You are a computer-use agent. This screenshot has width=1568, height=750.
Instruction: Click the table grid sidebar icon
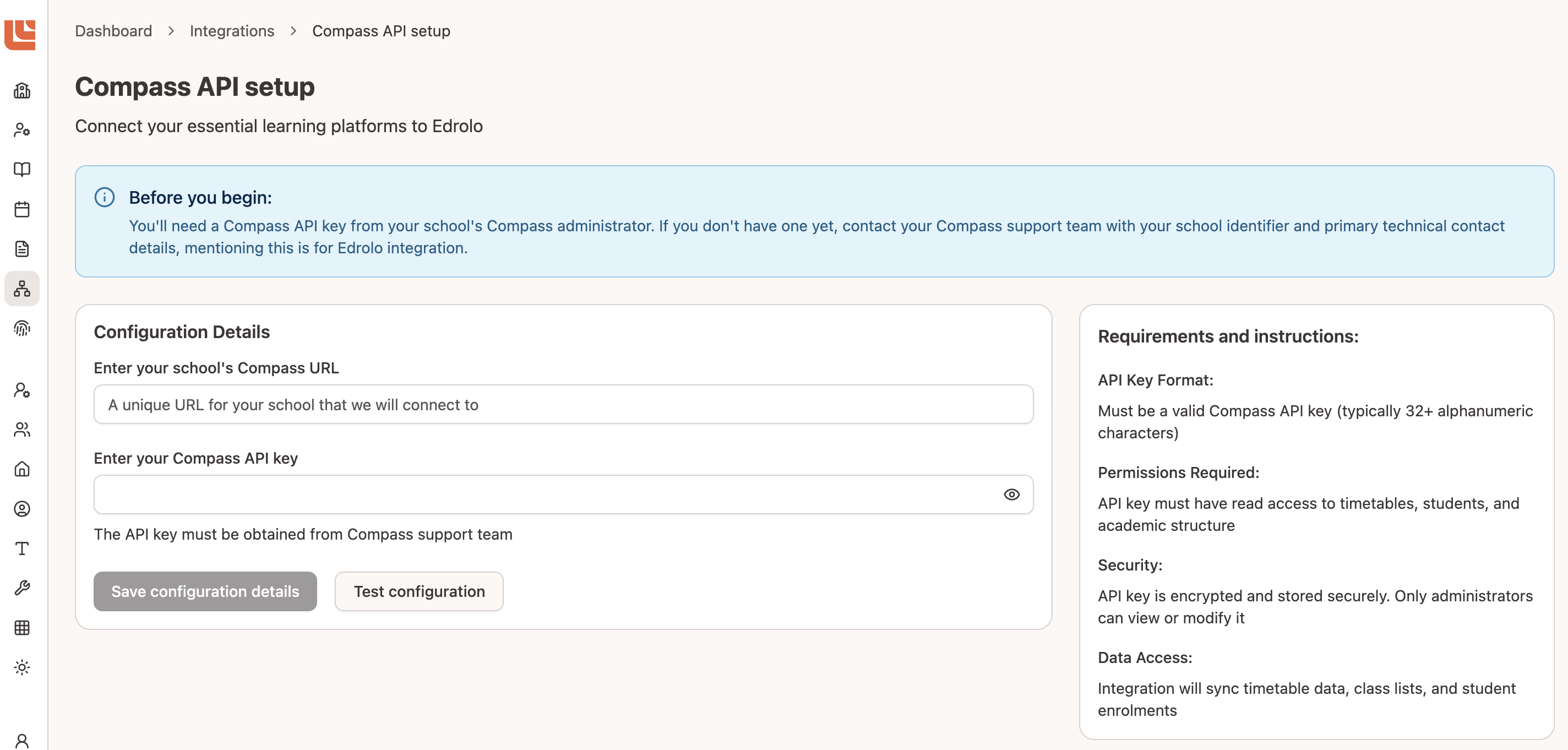pyautogui.click(x=22, y=628)
